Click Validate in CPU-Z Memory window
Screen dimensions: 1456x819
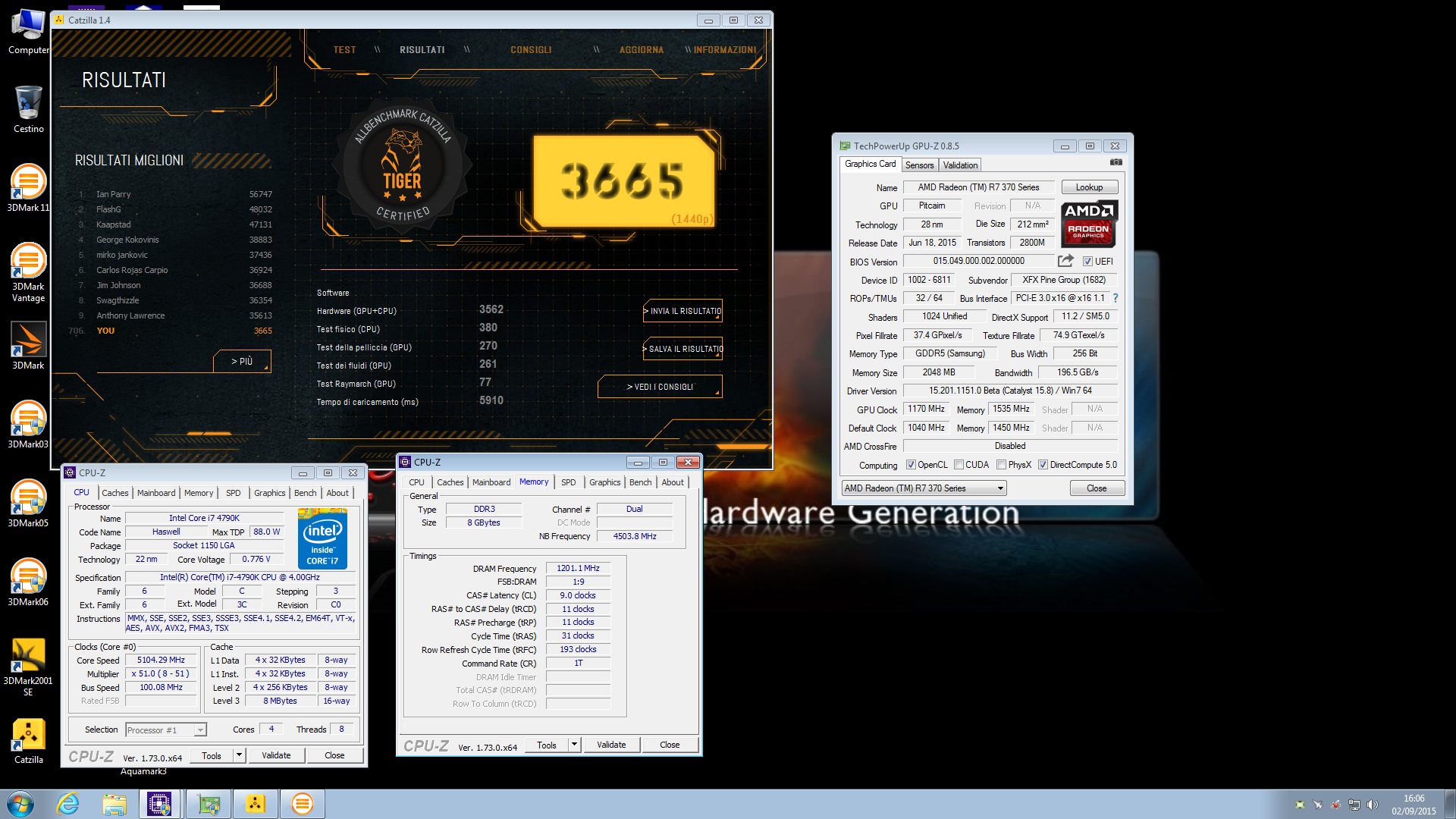click(x=611, y=745)
